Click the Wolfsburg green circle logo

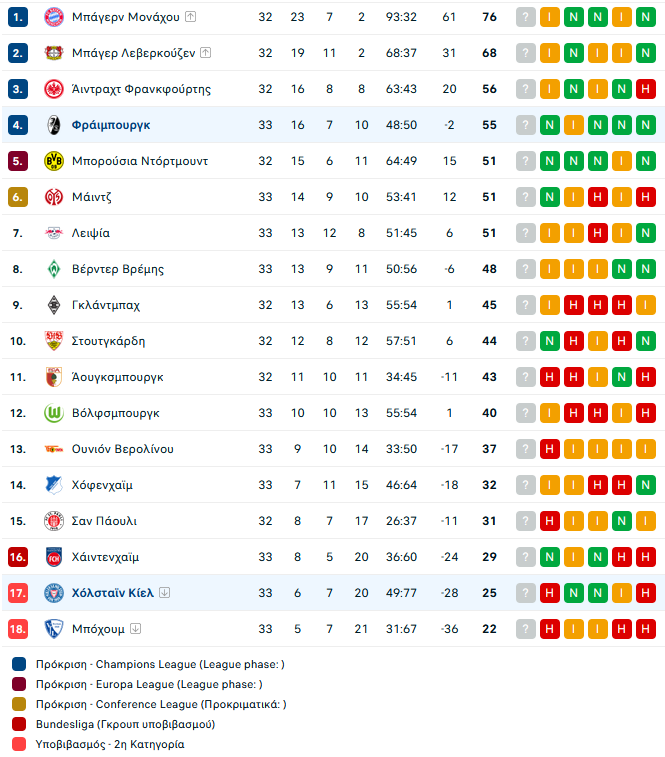coord(54,413)
